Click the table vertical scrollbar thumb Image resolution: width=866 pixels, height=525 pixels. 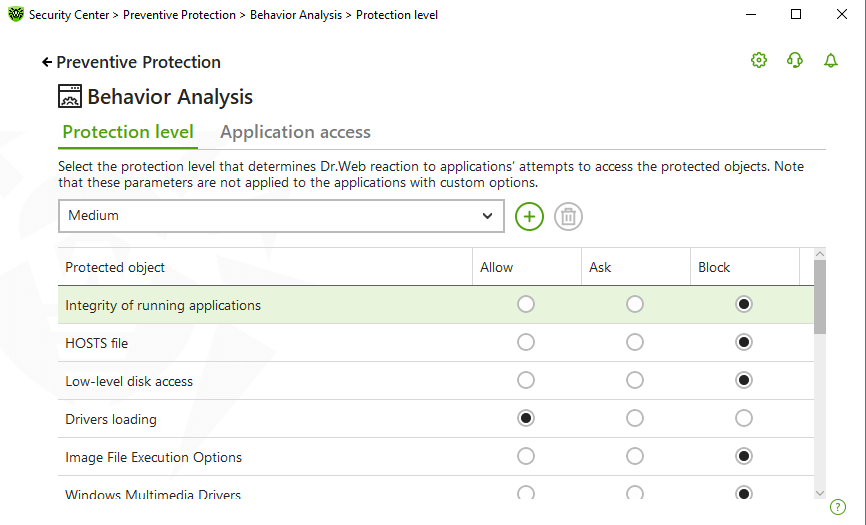pyautogui.click(x=820, y=297)
